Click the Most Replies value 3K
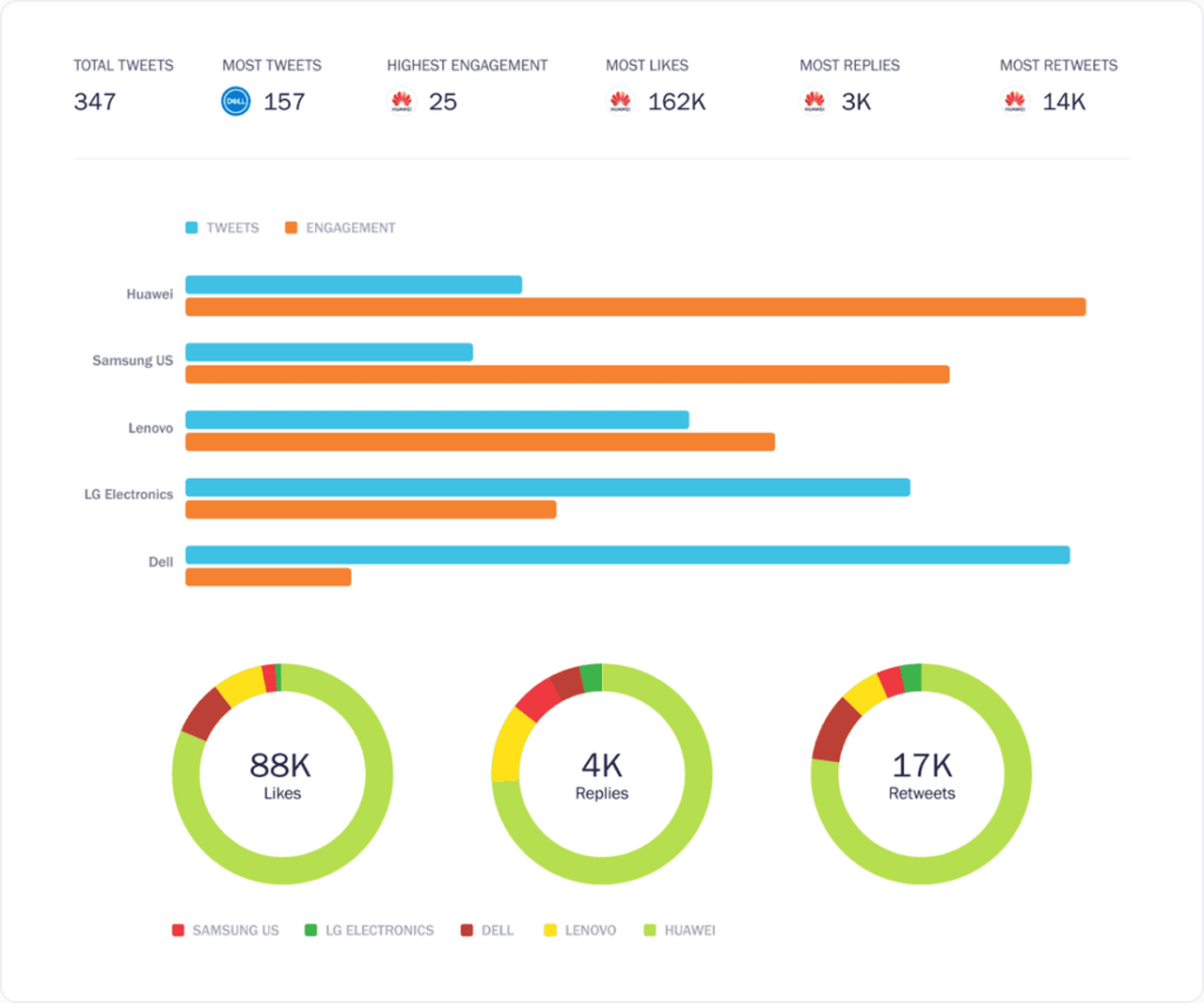The width and height of the screenshot is (1204, 1003). pos(856,102)
